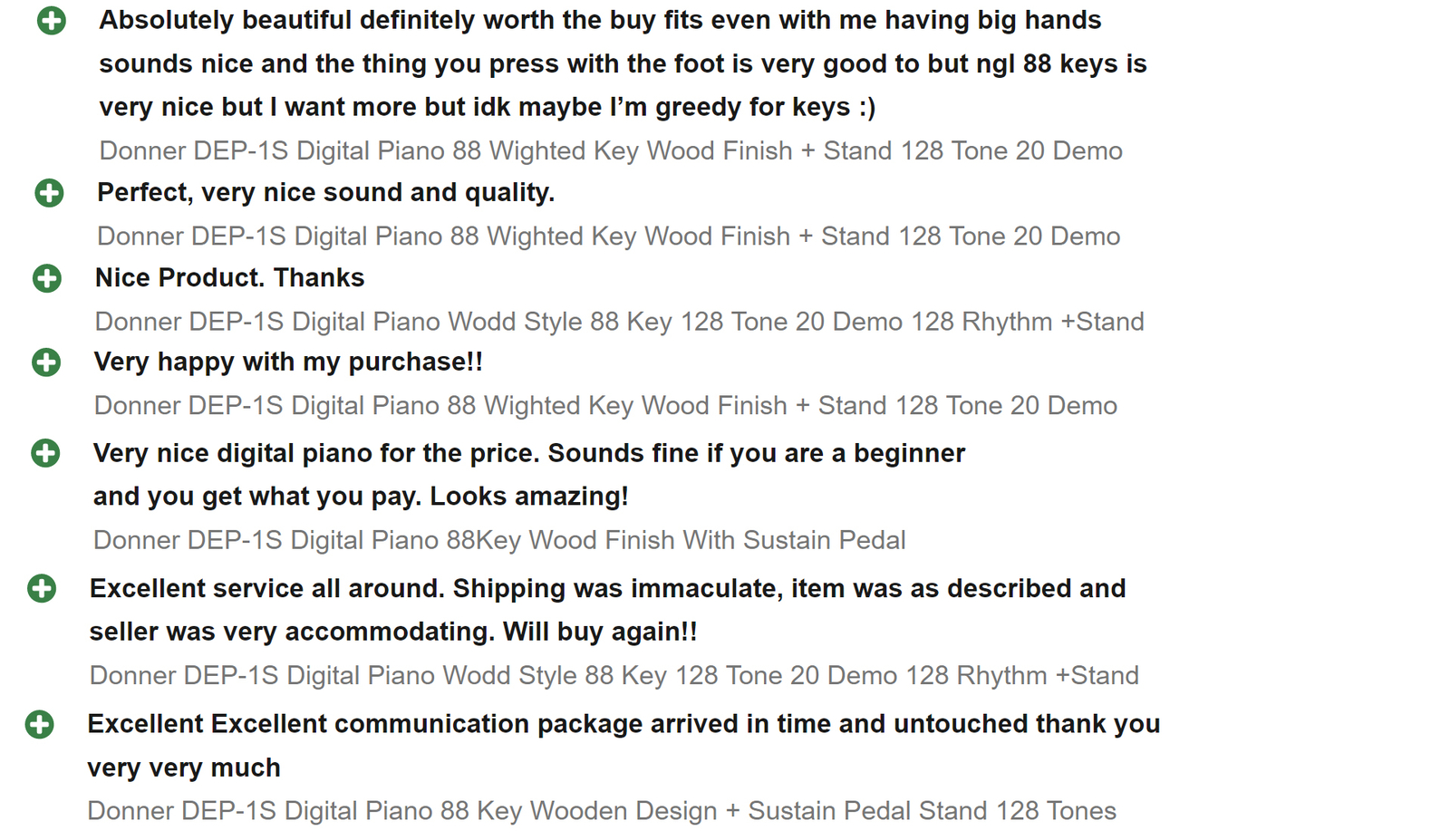This screenshot has height=840, width=1450.
Task: Click plus icon next to "Very happy with my purchase!!"
Action: (46, 362)
